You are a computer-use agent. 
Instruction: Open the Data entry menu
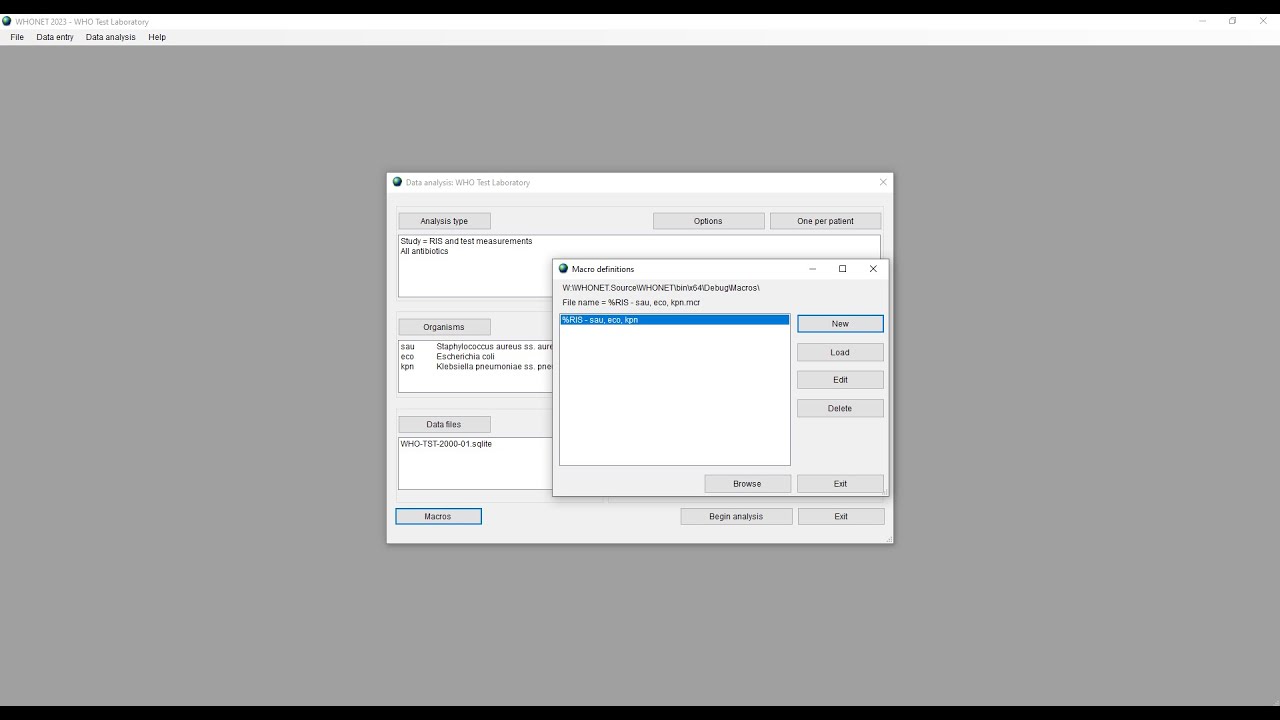[55, 37]
